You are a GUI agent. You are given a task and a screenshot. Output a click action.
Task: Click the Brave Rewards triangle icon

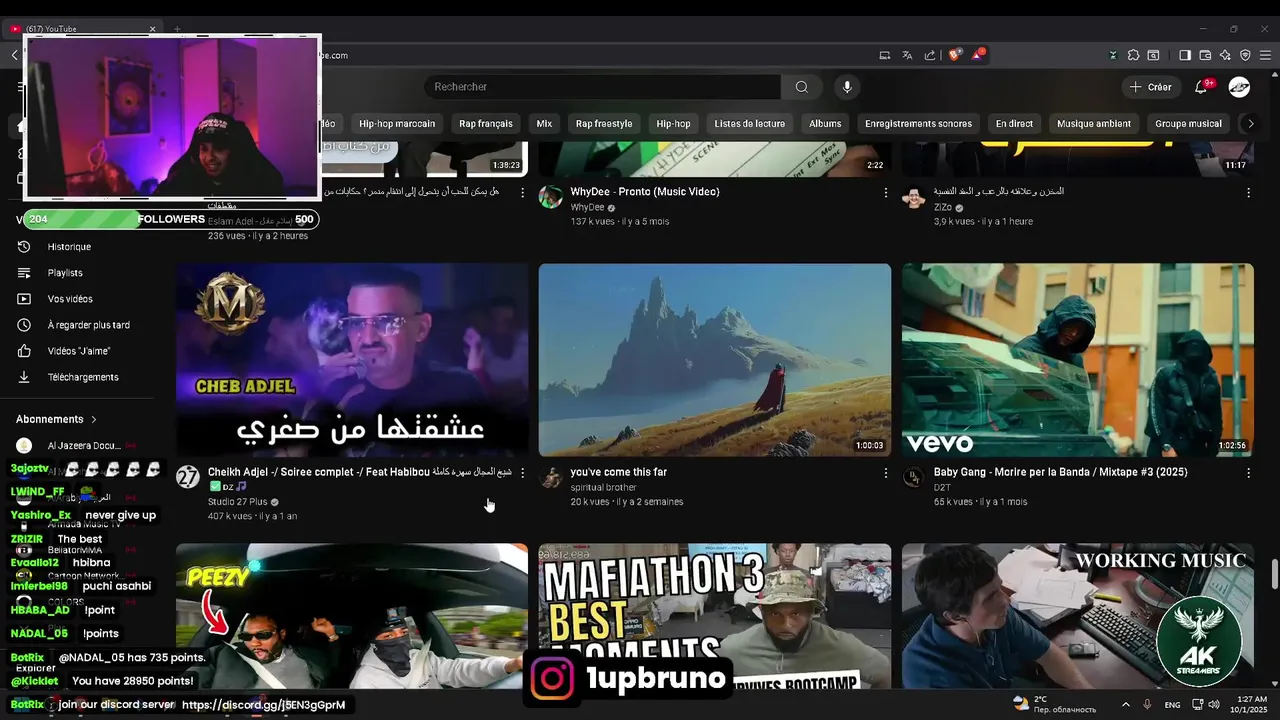(x=977, y=55)
